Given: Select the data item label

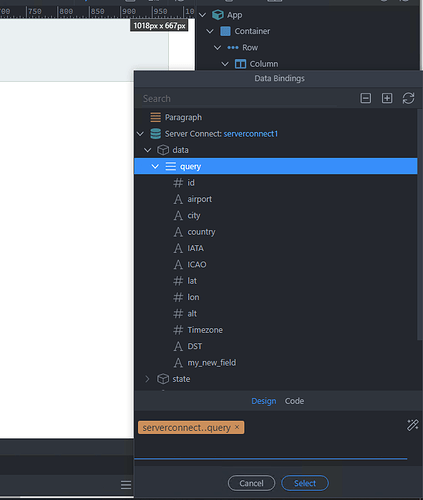Looking at the screenshot, I should pyautogui.click(x=180, y=150).
